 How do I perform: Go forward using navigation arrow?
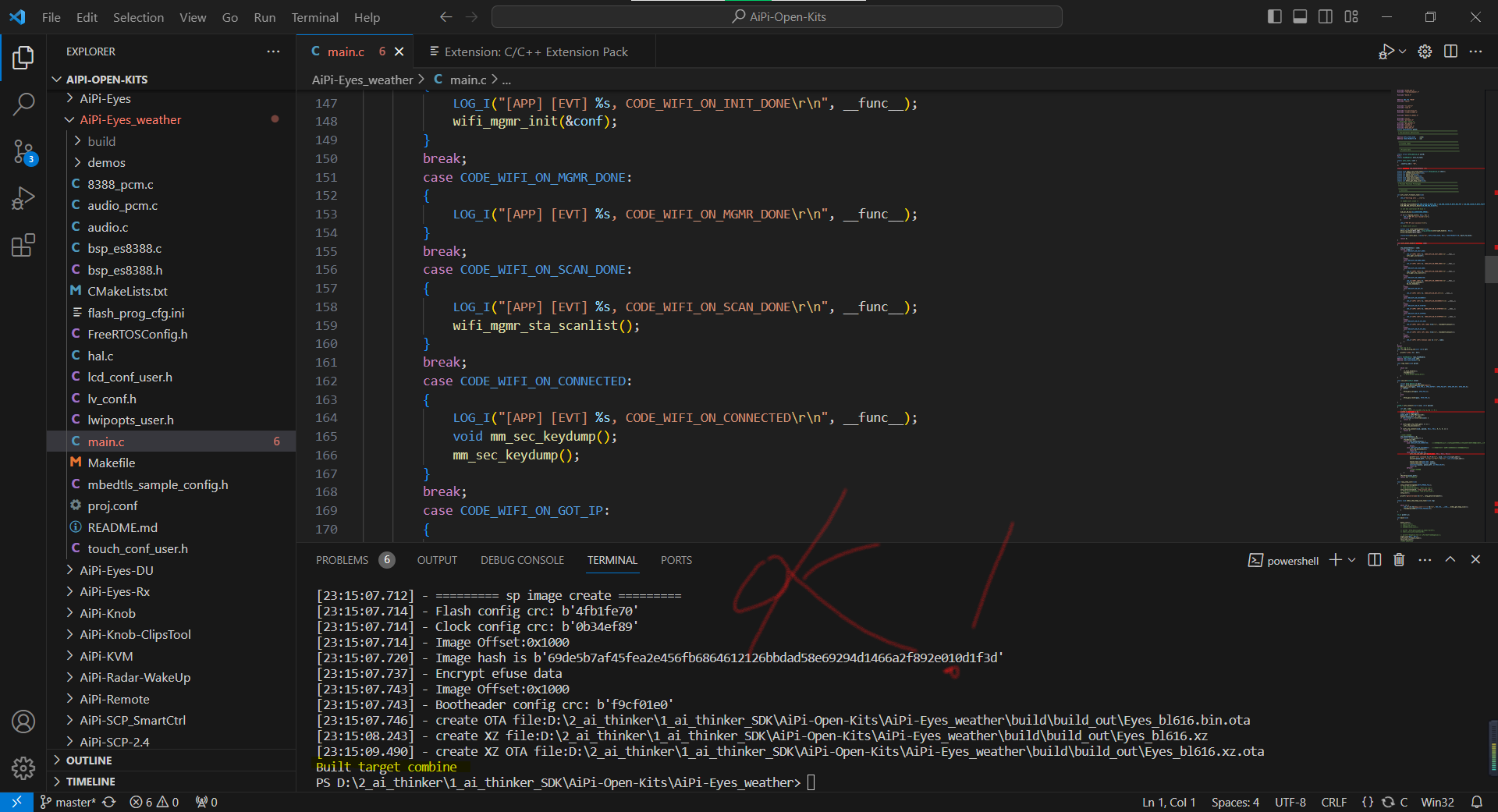(471, 16)
